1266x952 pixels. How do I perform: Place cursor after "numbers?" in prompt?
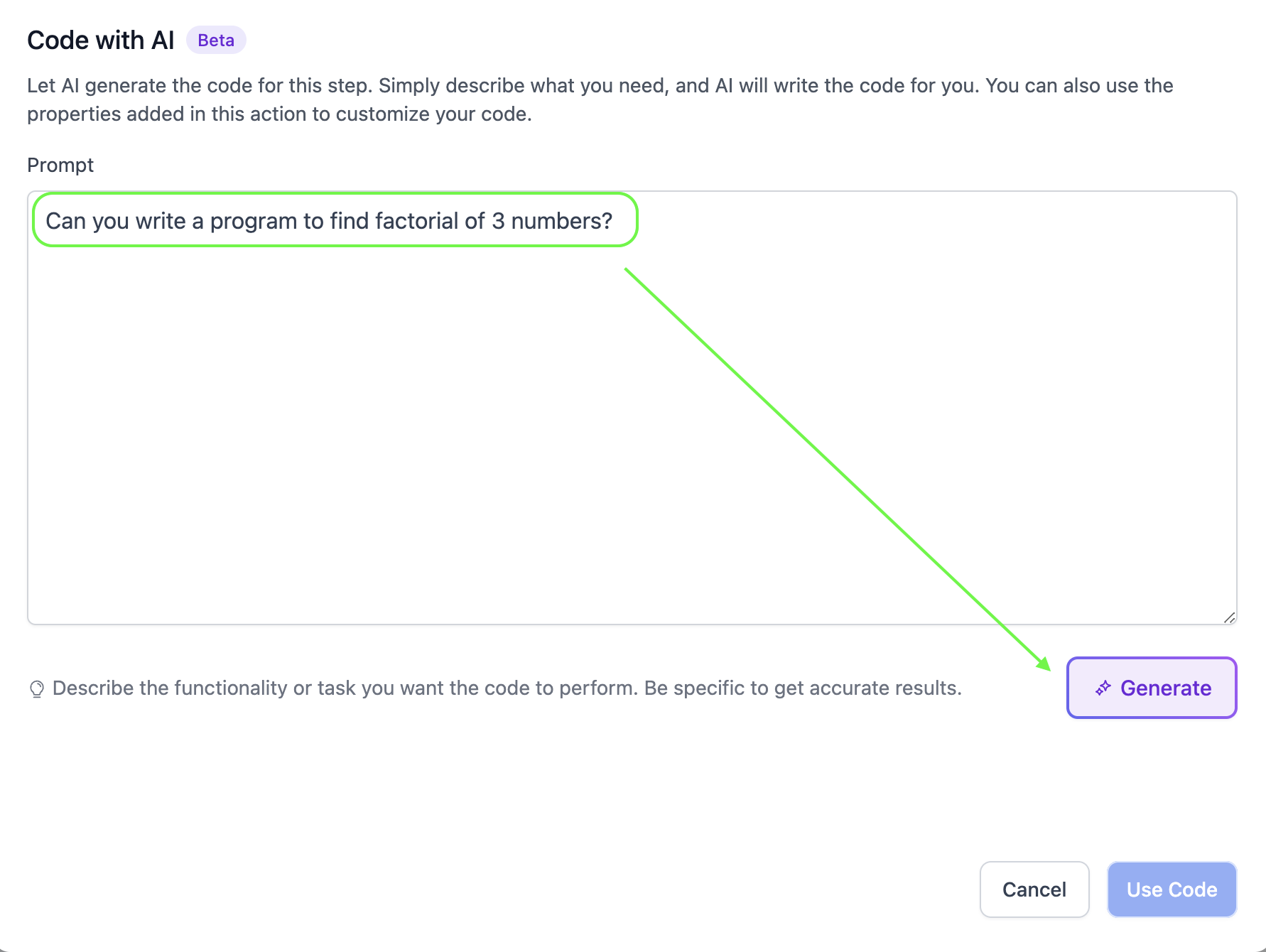[614, 221]
